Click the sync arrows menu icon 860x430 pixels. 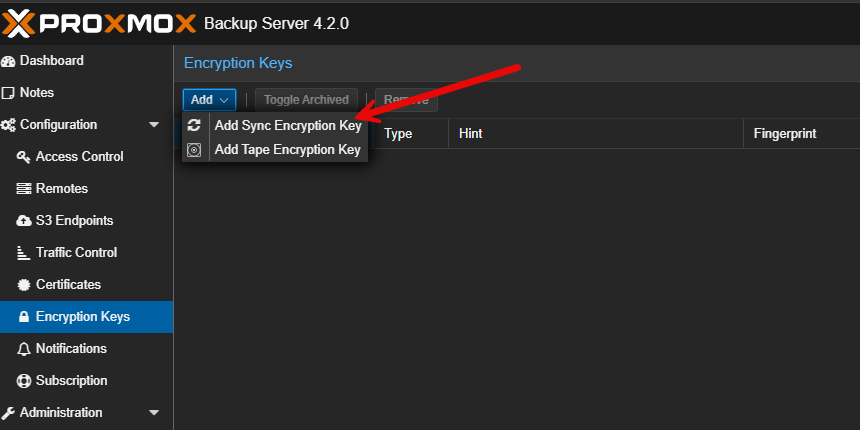tap(194, 126)
